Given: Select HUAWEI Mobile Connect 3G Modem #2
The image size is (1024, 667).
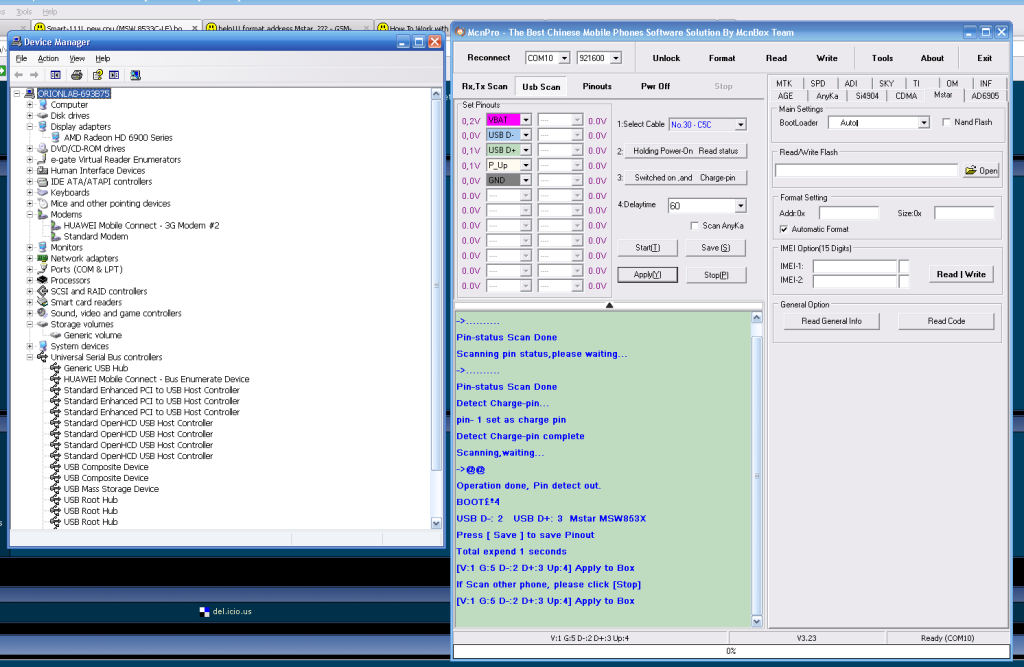Looking at the screenshot, I should click(141, 225).
